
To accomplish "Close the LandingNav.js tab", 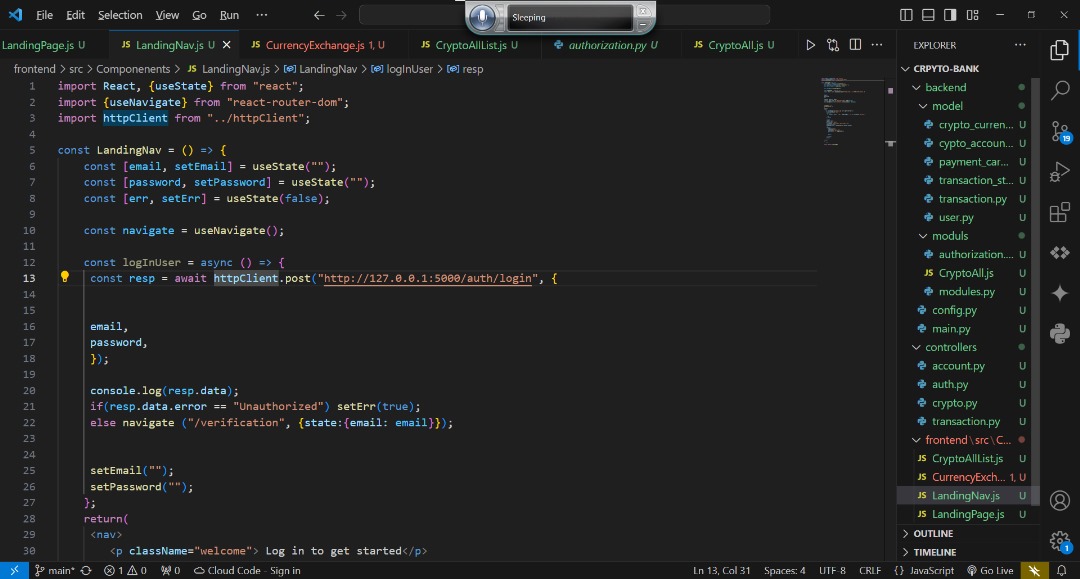I will click(x=227, y=45).
